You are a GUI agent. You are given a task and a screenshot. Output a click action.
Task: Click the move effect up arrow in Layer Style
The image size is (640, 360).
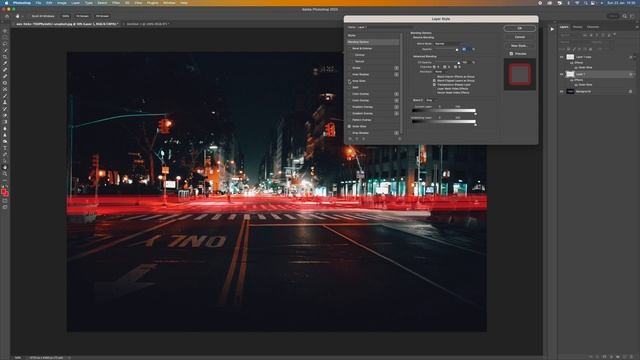[x=357, y=139]
